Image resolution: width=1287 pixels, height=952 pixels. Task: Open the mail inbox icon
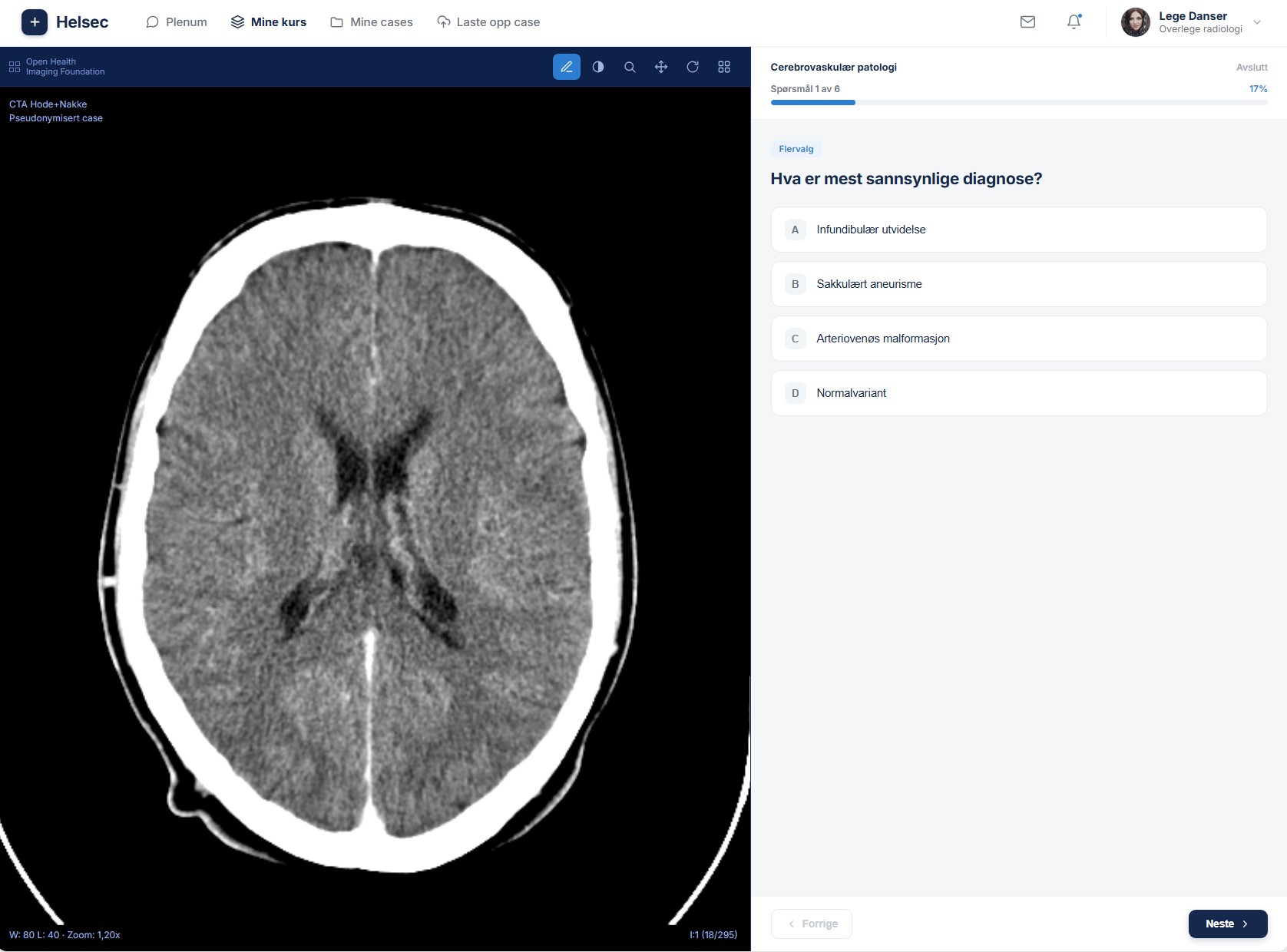tap(1027, 22)
